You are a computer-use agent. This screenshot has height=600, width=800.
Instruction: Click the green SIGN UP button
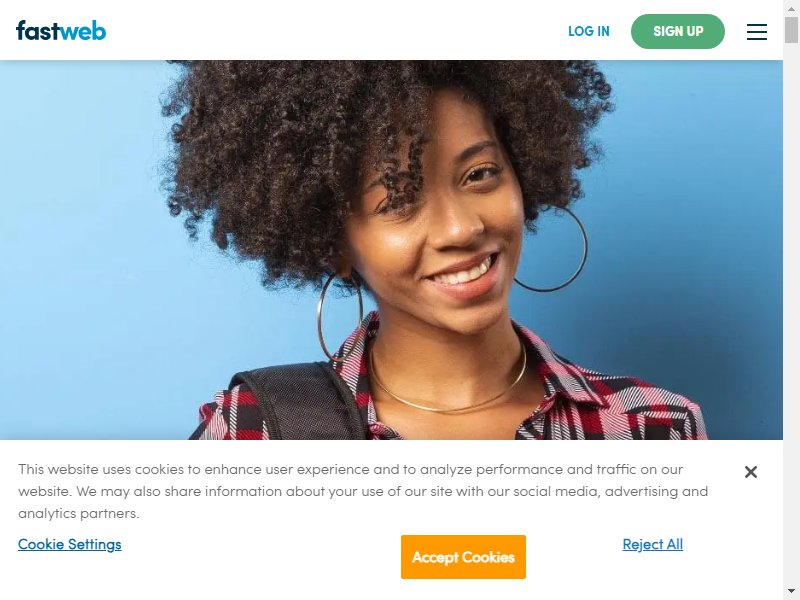coord(678,31)
